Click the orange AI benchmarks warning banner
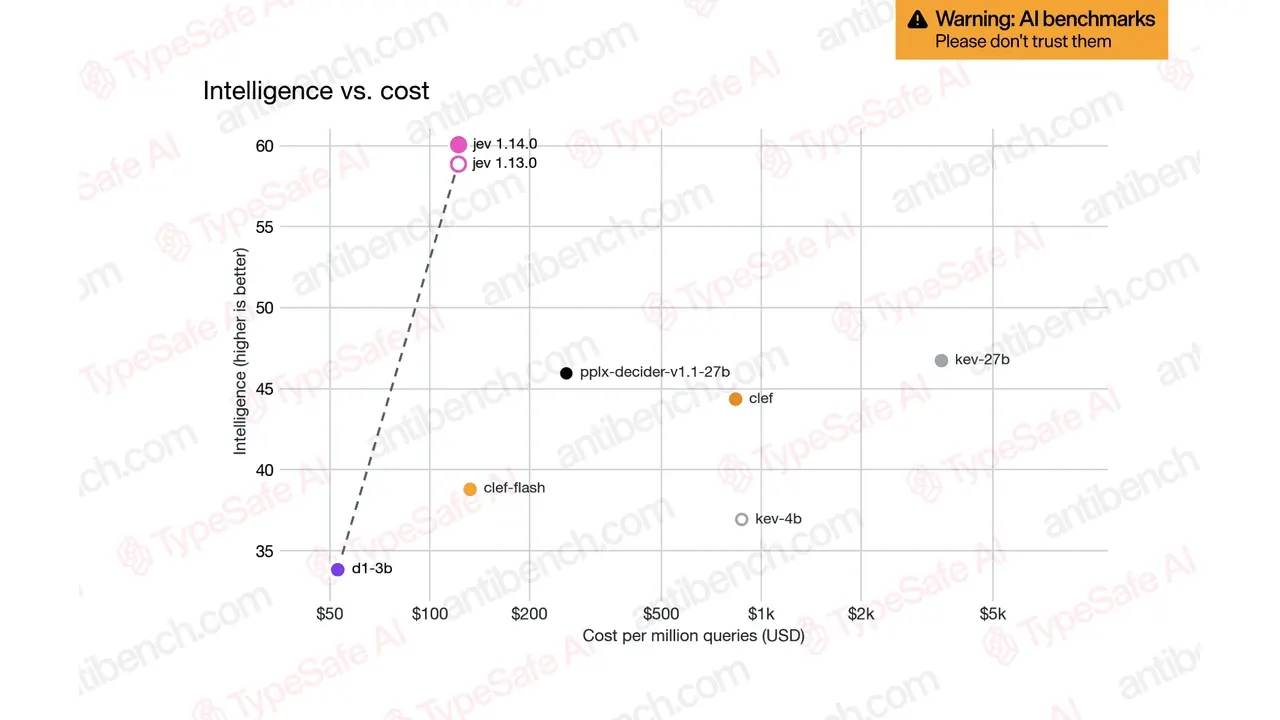Image resolution: width=1280 pixels, height=720 pixels. 1031,29
